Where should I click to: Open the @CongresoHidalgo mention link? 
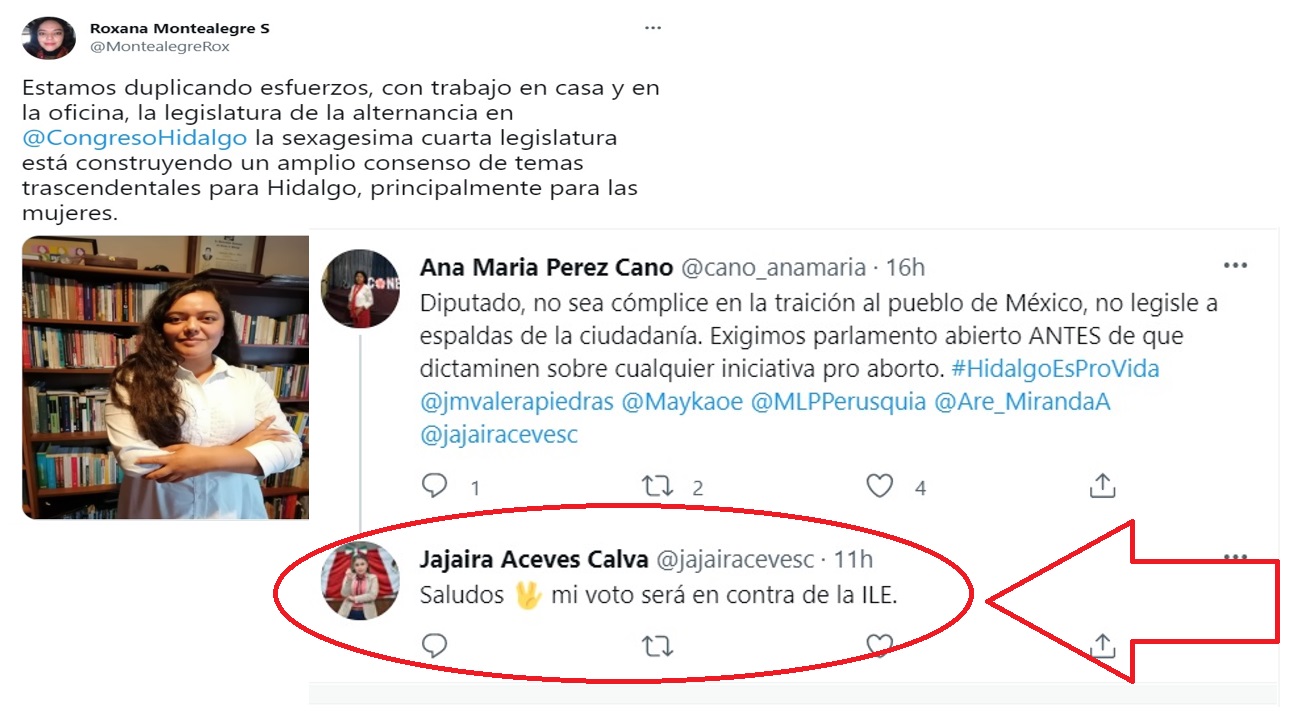pyautogui.click(x=135, y=137)
